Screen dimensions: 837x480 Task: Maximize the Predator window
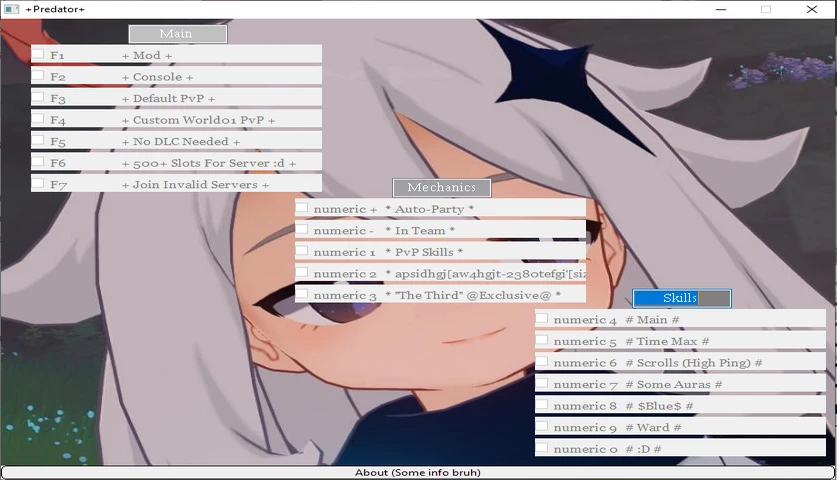point(766,9)
